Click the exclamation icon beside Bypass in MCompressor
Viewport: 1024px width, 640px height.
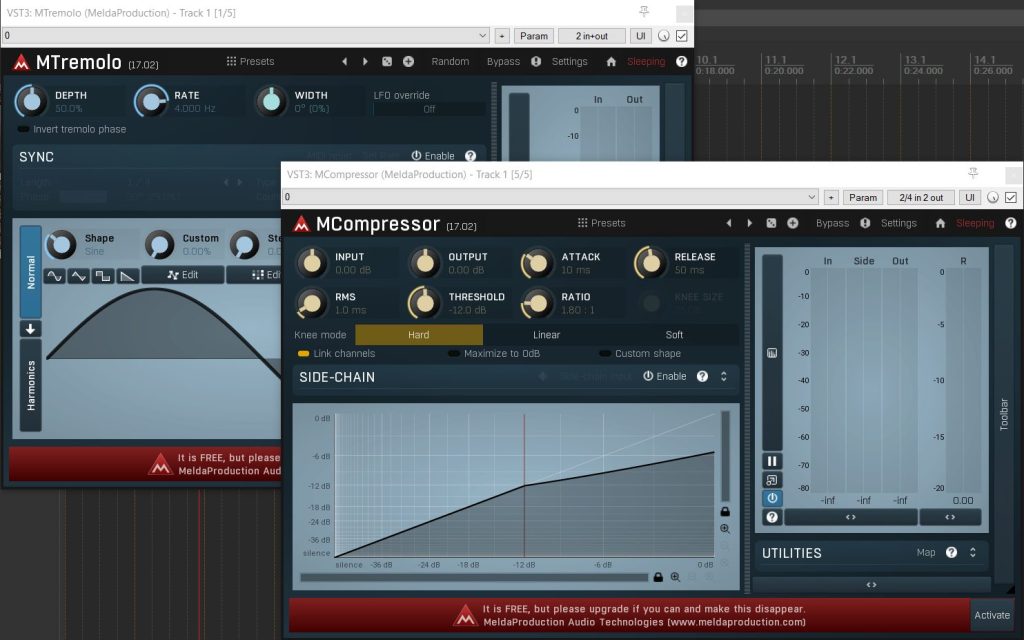pos(865,223)
